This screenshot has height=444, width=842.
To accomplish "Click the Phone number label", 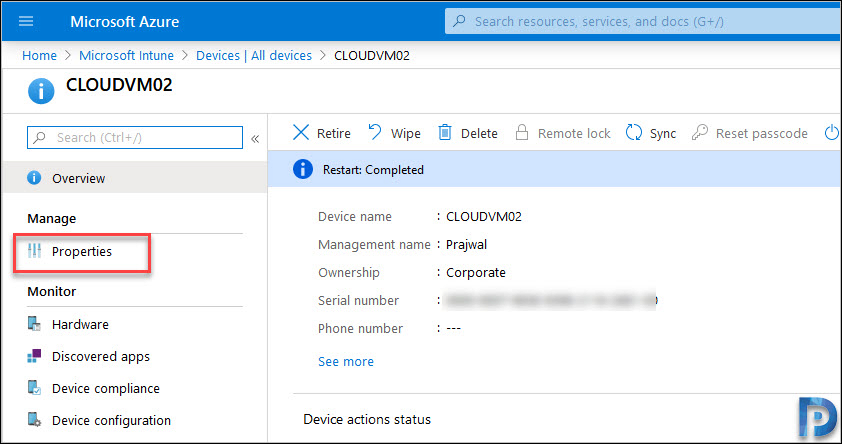I will pyautogui.click(x=360, y=328).
